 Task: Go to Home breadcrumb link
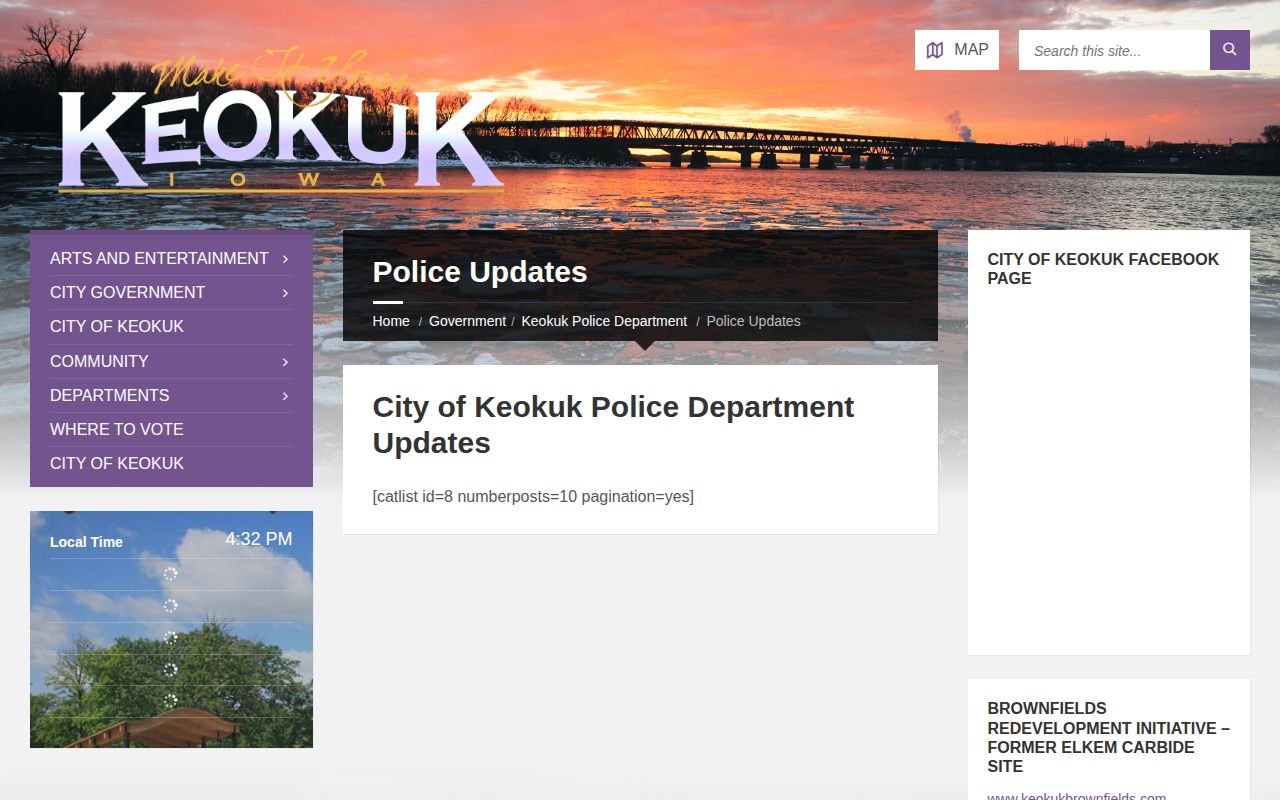pos(391,321)
